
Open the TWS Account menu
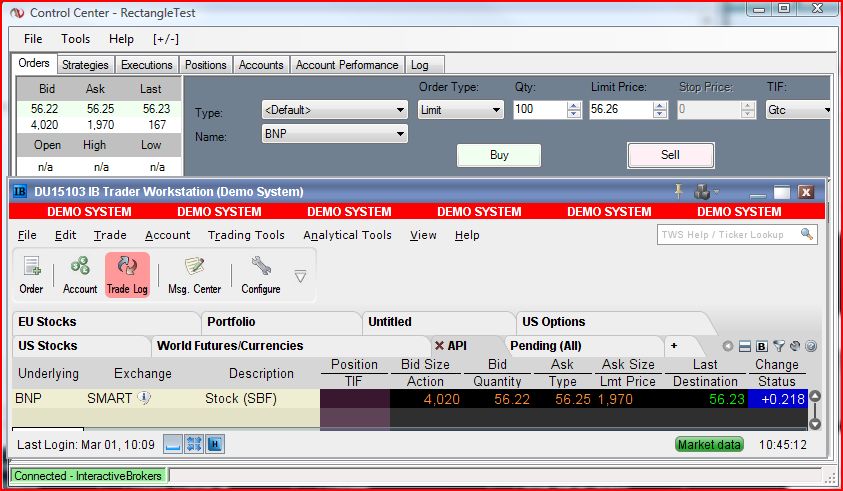(x=167, y=235)
